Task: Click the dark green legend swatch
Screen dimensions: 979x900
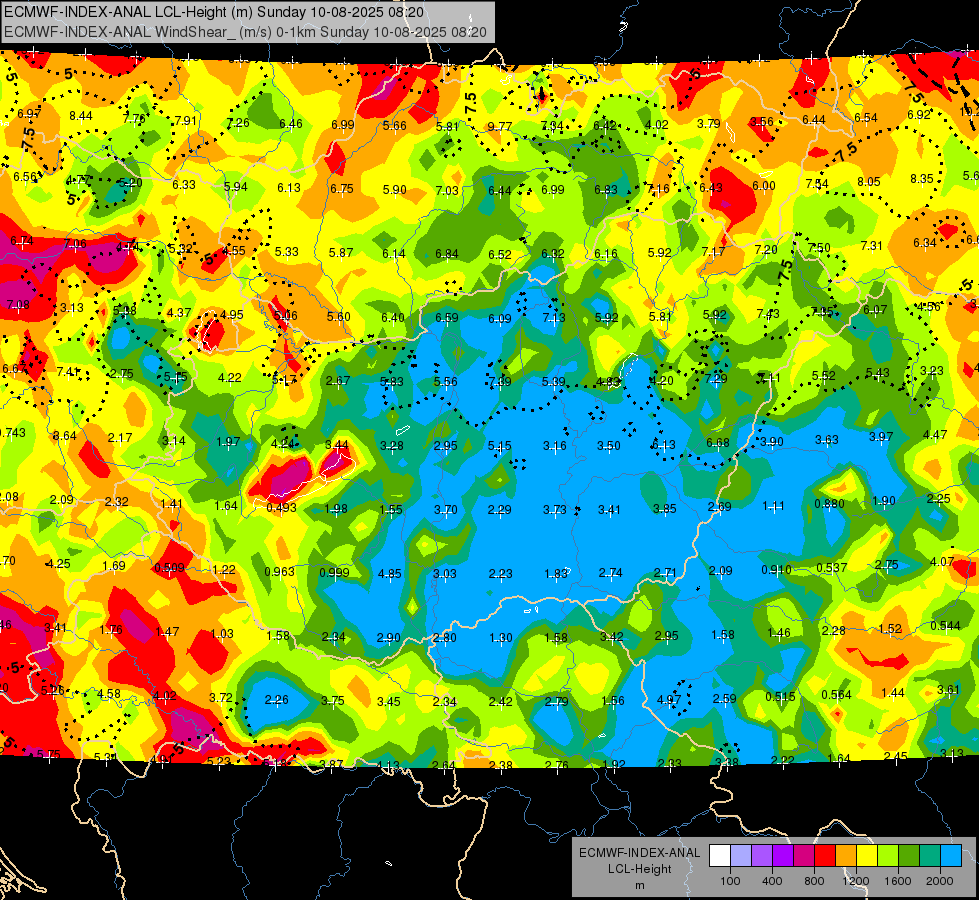Action: [910, 856]
